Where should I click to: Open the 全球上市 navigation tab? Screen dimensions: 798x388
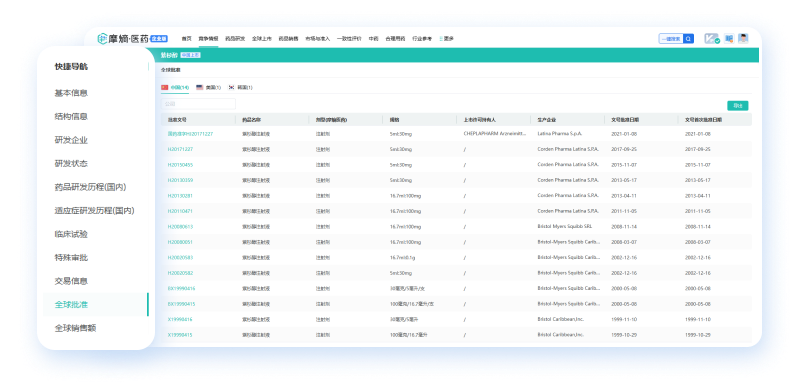pyautogui.click(x=262, y=39)
